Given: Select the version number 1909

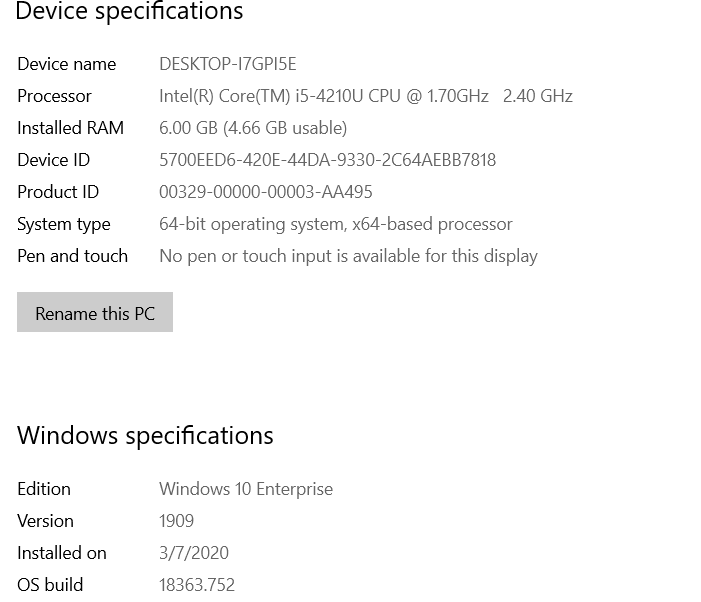Looking at the screenshot, I should point(177,521).
